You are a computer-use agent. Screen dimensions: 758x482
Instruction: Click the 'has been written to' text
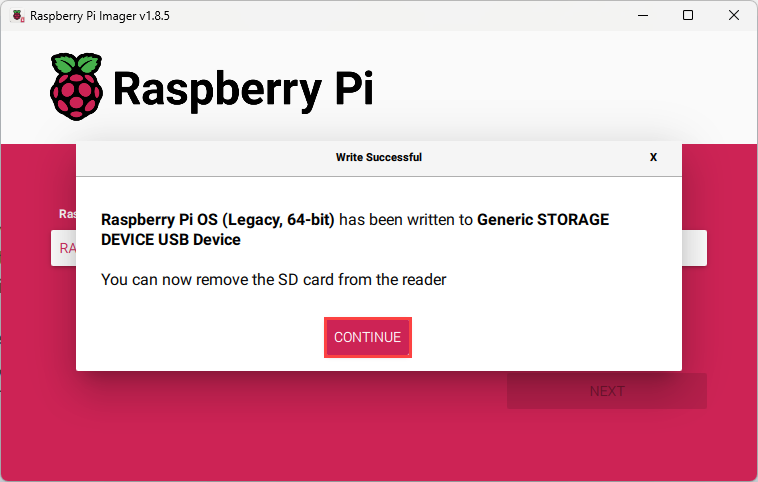[x=406, y=220]
